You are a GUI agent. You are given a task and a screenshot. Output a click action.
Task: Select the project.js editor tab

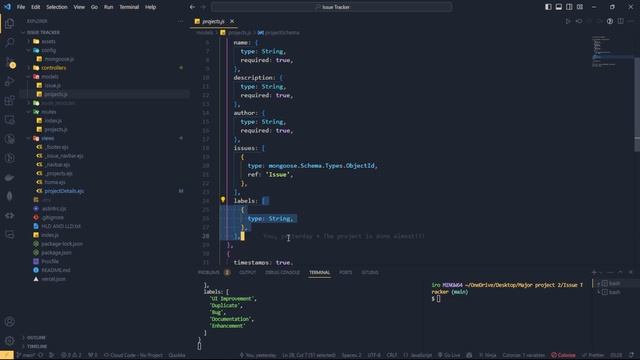(213, 21)
